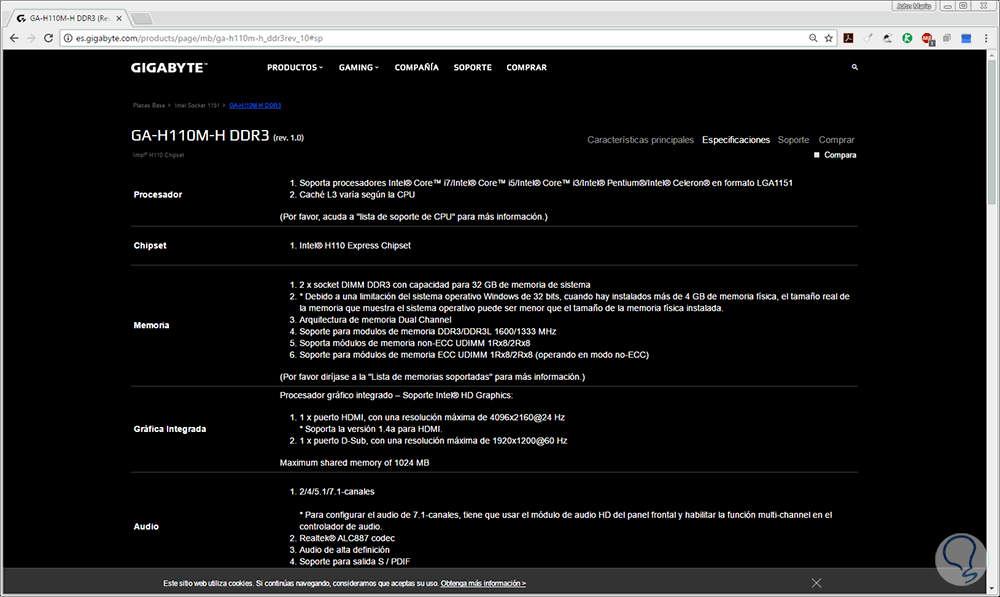The width and height of the screenshot is (1000, 597).
Task: Click the Caché L3 varía según la CPU line
Action: pos(357,195)
